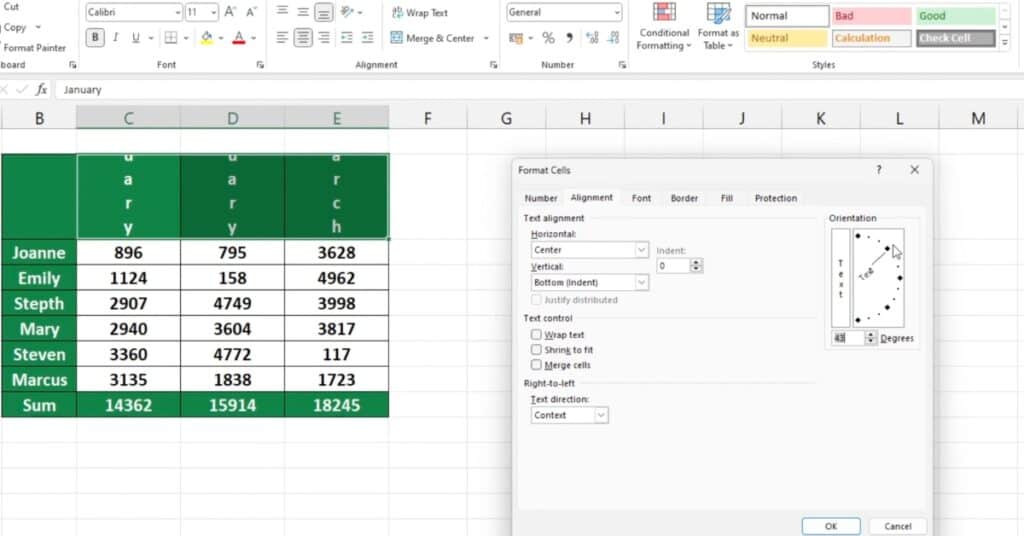Open Font group dialog launcher

pos(260,65)
